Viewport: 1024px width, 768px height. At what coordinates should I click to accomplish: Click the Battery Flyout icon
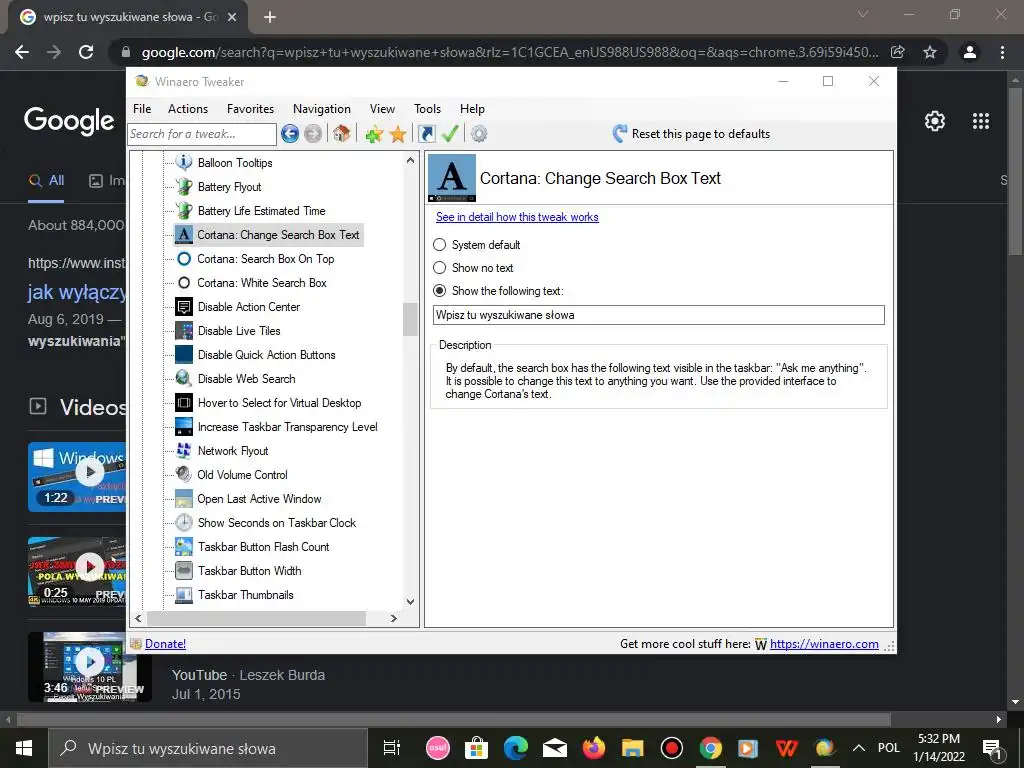[184, 187]
